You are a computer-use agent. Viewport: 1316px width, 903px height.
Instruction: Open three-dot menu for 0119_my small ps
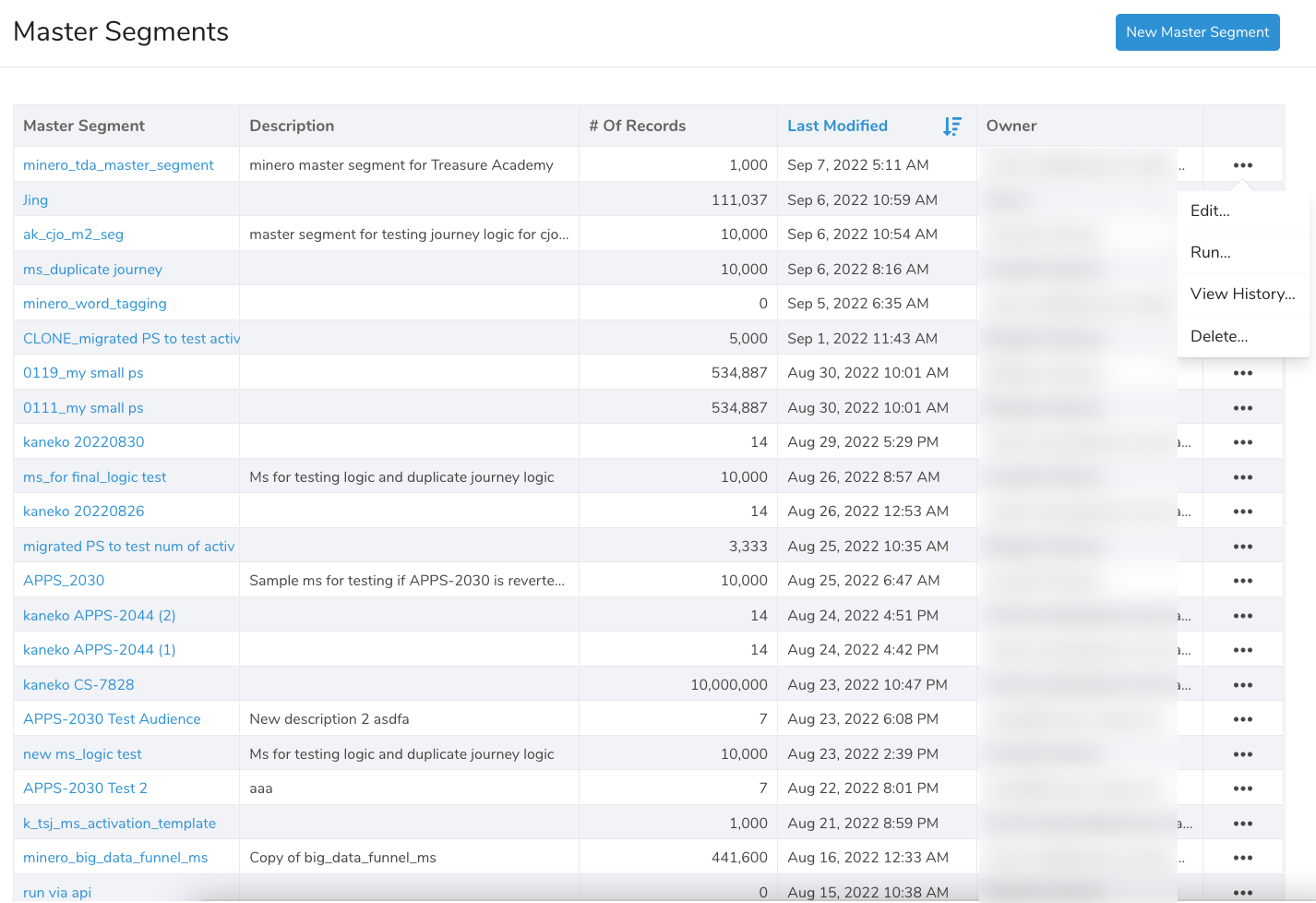click(1242, 373)
